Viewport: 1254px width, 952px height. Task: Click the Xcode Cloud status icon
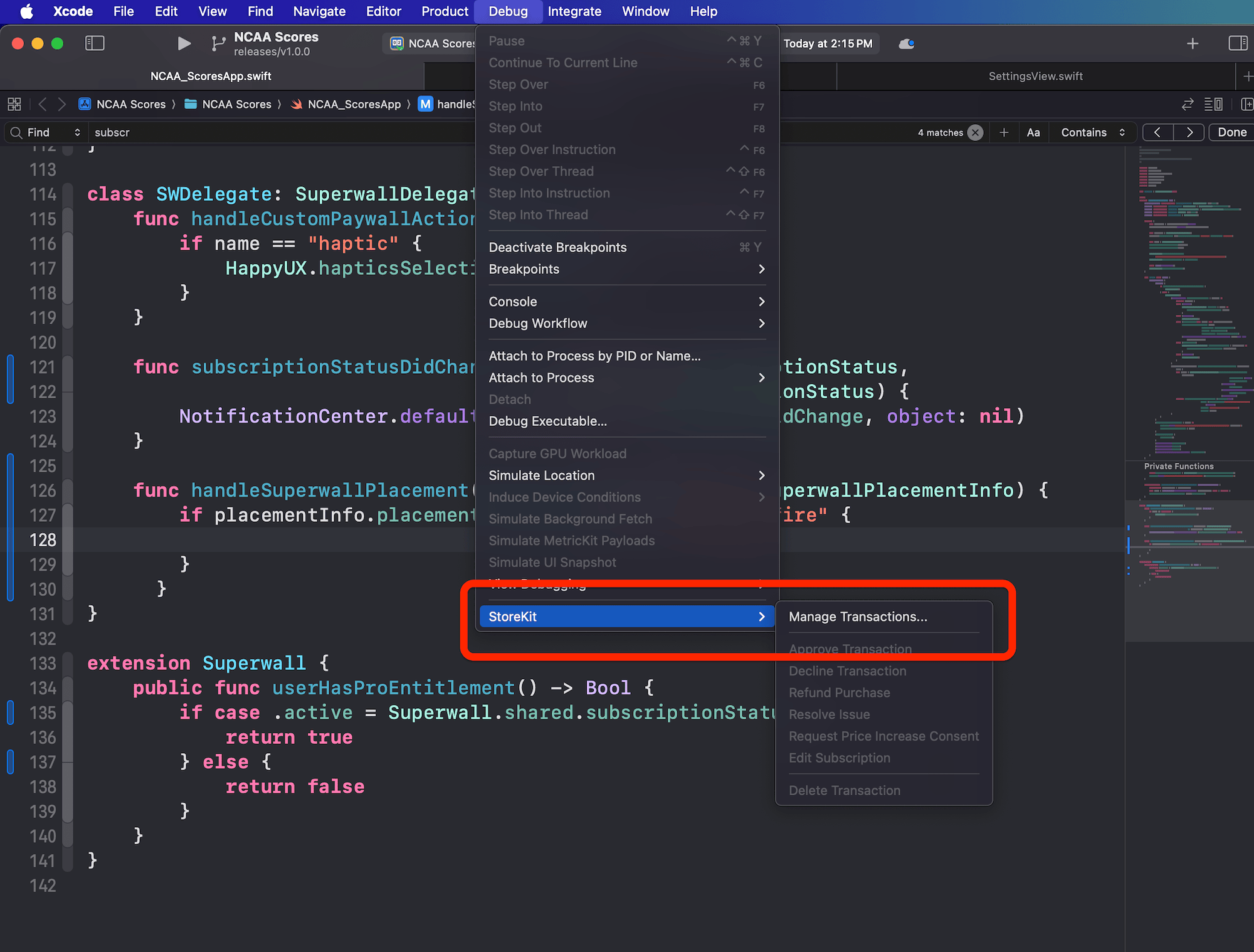click(906, 43)
